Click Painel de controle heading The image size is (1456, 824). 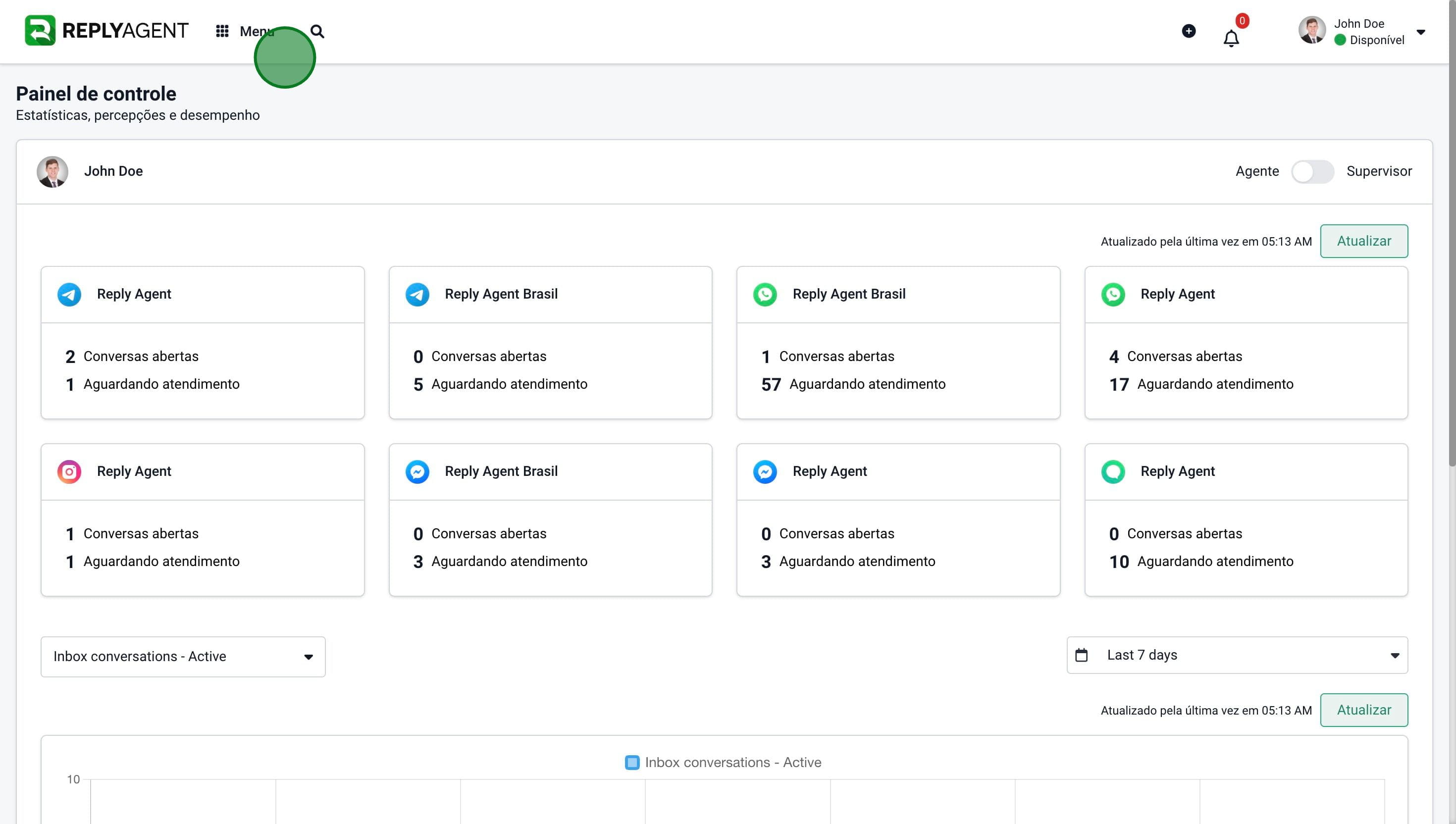click(x=96, y=94)
